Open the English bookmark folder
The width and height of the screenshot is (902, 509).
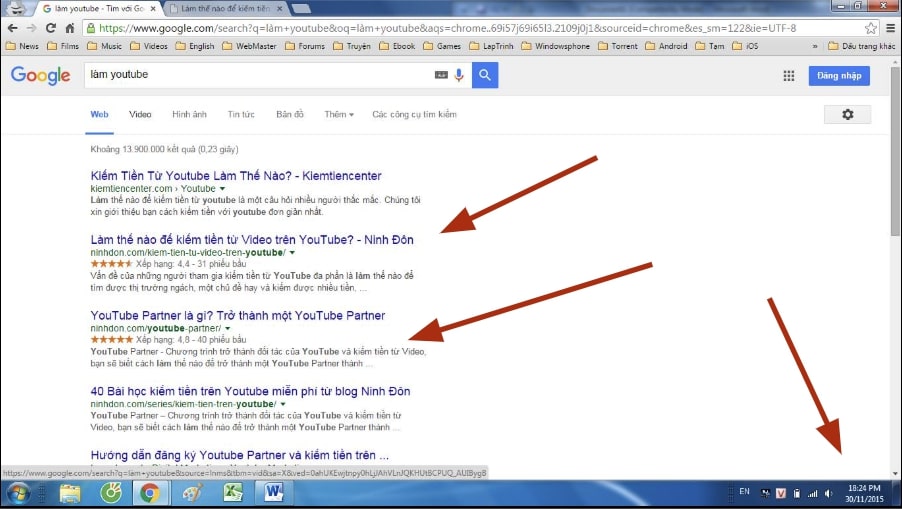pyautogui.click(x=194, y=46)
